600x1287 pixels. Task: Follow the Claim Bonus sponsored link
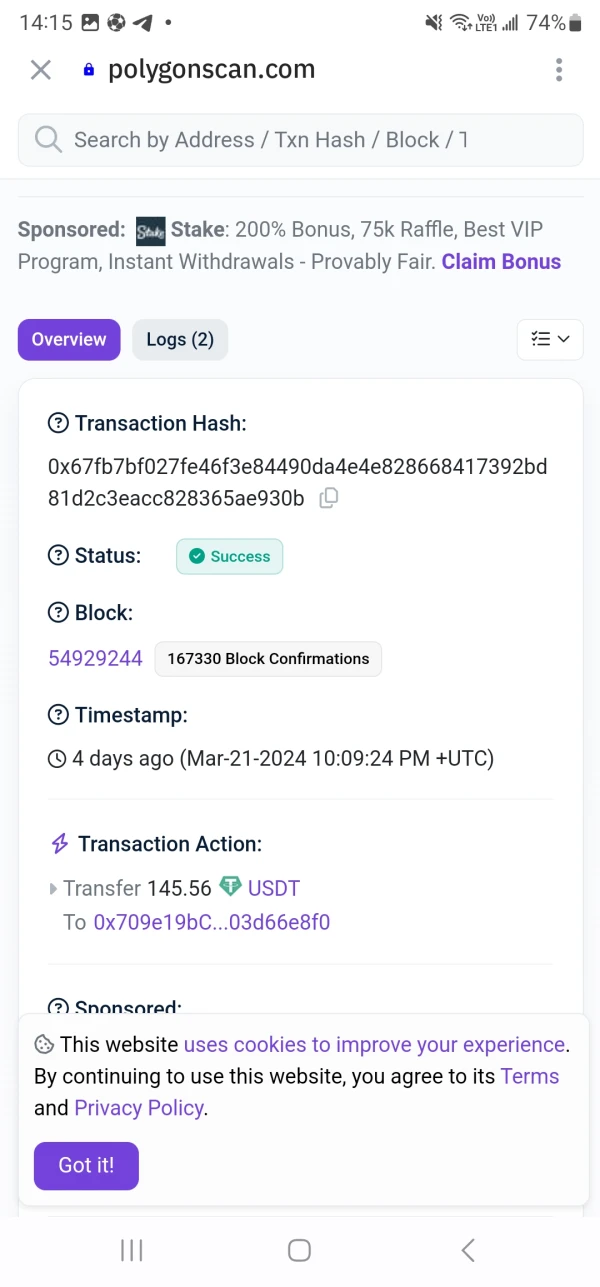click(501, 262)
